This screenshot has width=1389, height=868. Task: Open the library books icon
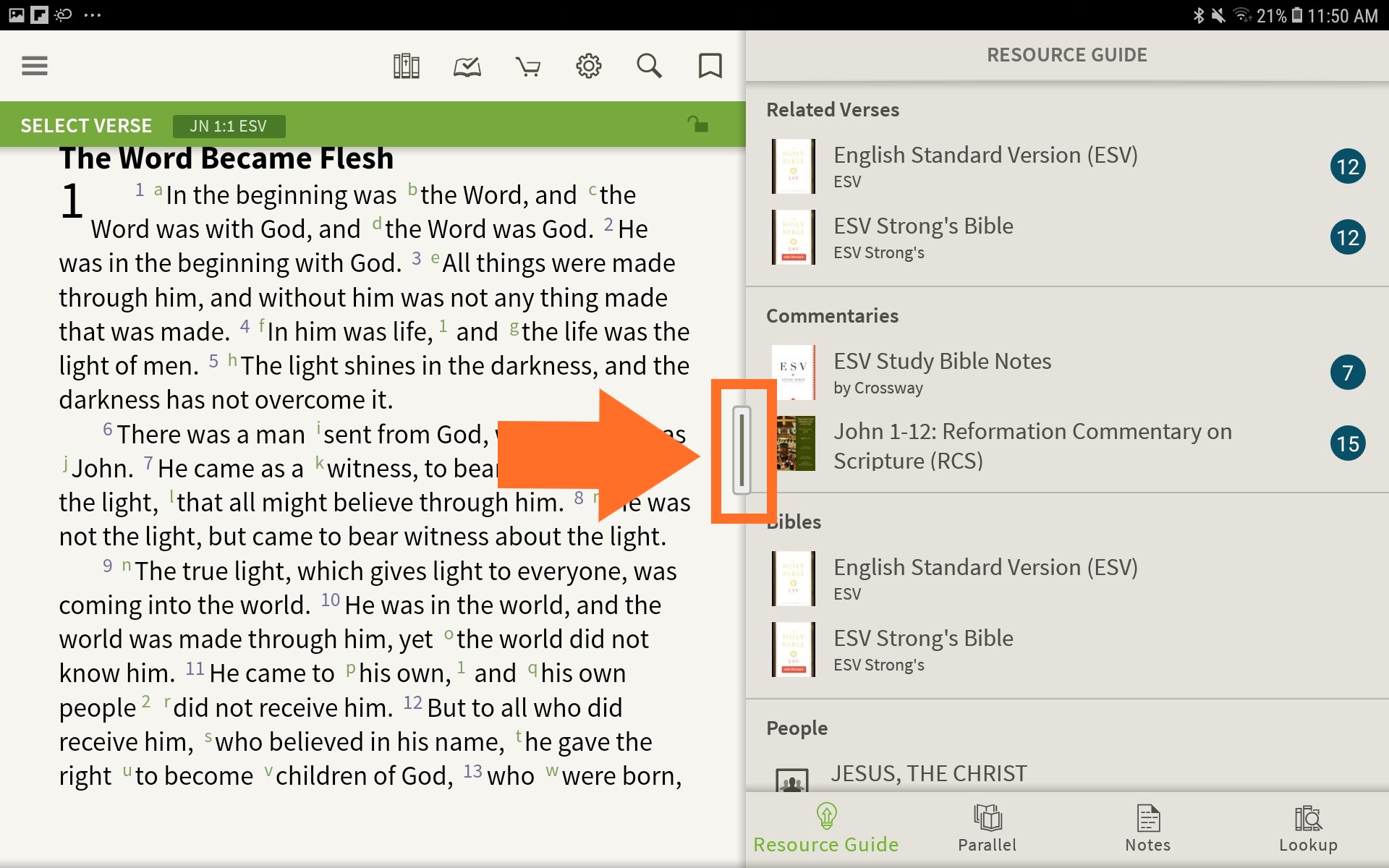407,66
